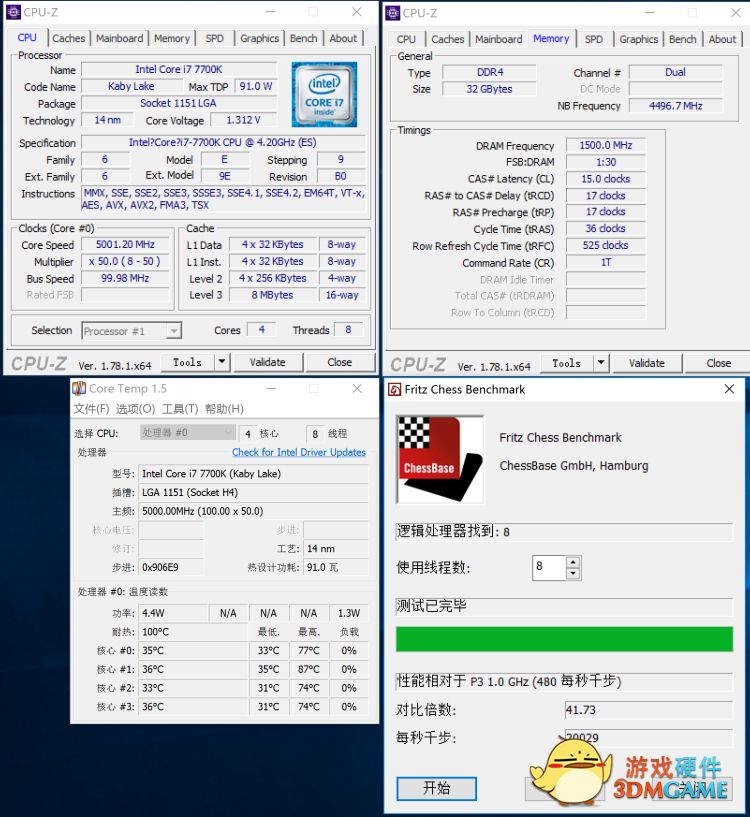Click the Bus Speed value 99.98 MHz
Viewport: 750px width, 817px height.
point(125,278)
